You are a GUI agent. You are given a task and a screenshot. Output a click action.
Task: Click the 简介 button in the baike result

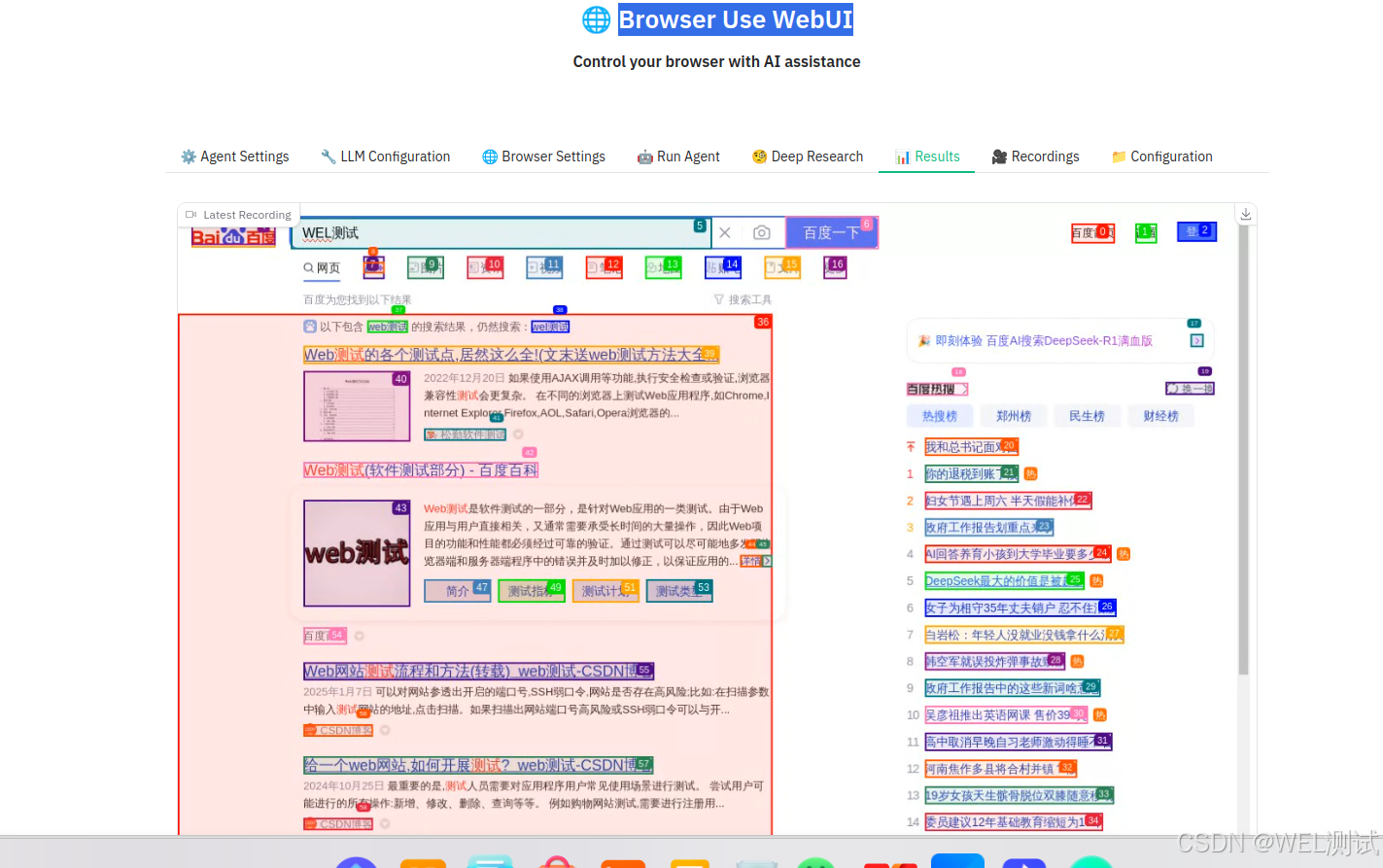point(457,591)
